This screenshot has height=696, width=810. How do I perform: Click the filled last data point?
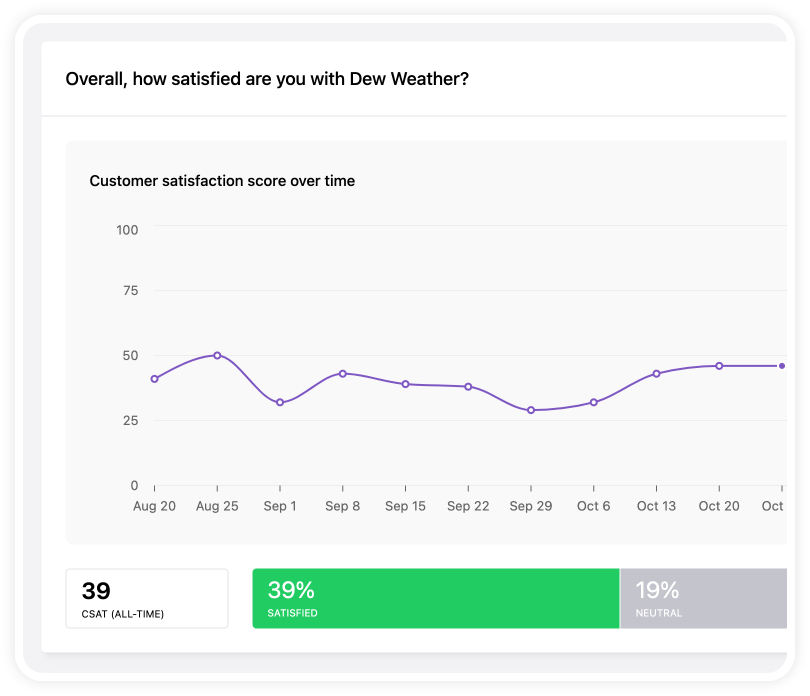point(782,366)
